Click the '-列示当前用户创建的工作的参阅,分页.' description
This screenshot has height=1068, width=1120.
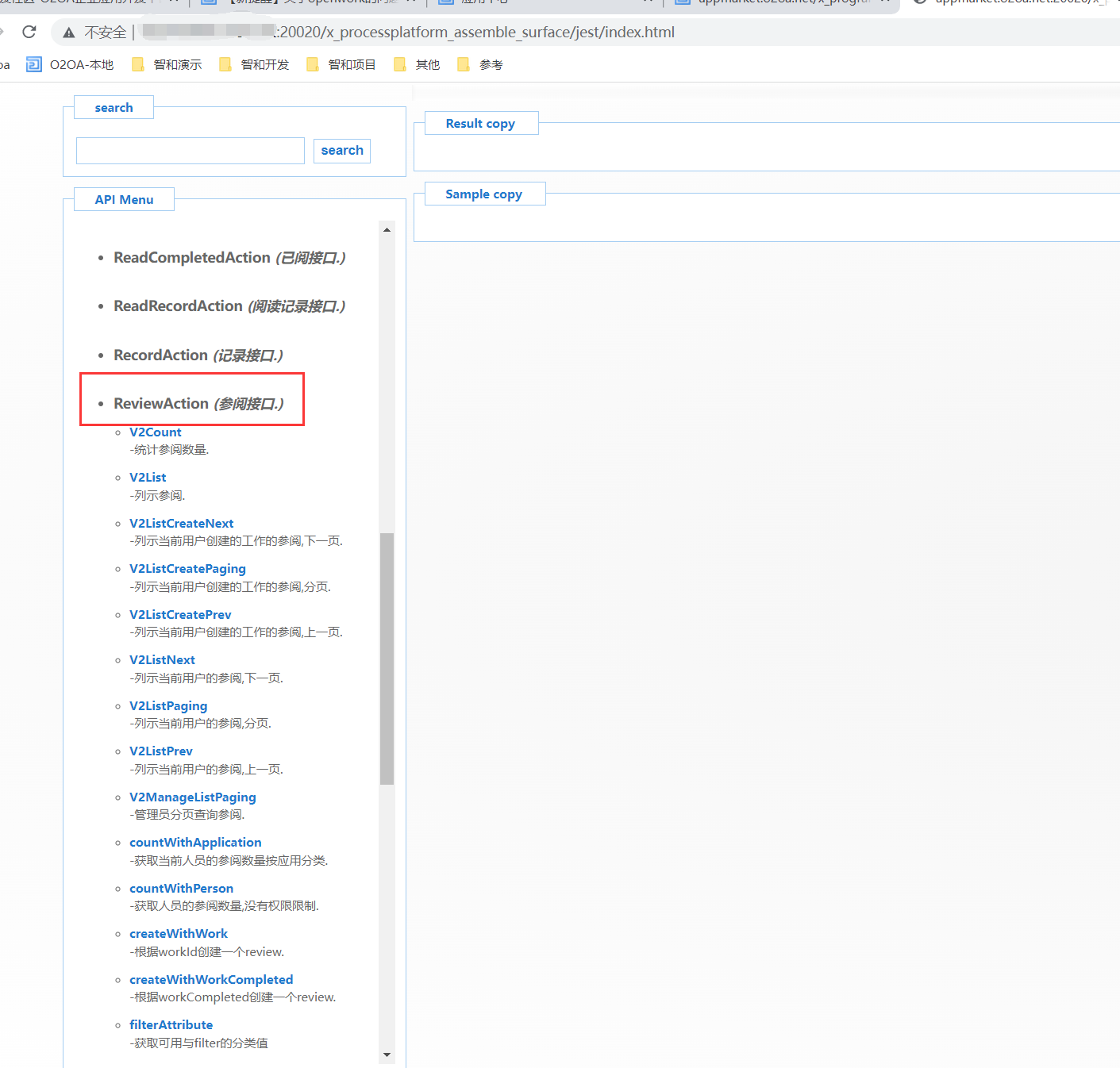pos(230,587)
